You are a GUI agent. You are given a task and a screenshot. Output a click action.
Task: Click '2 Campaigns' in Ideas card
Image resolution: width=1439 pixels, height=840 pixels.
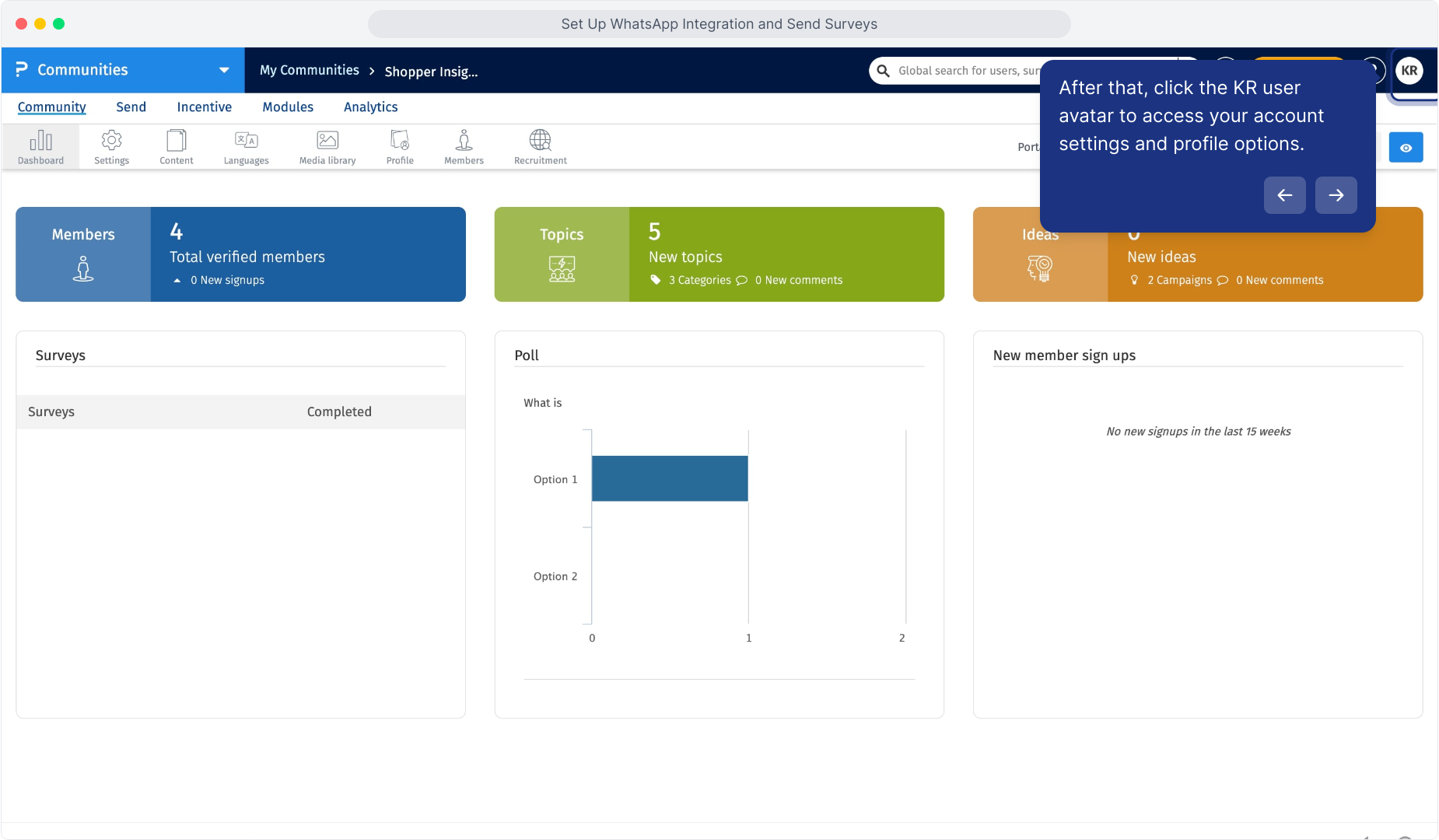point(1179,280)
